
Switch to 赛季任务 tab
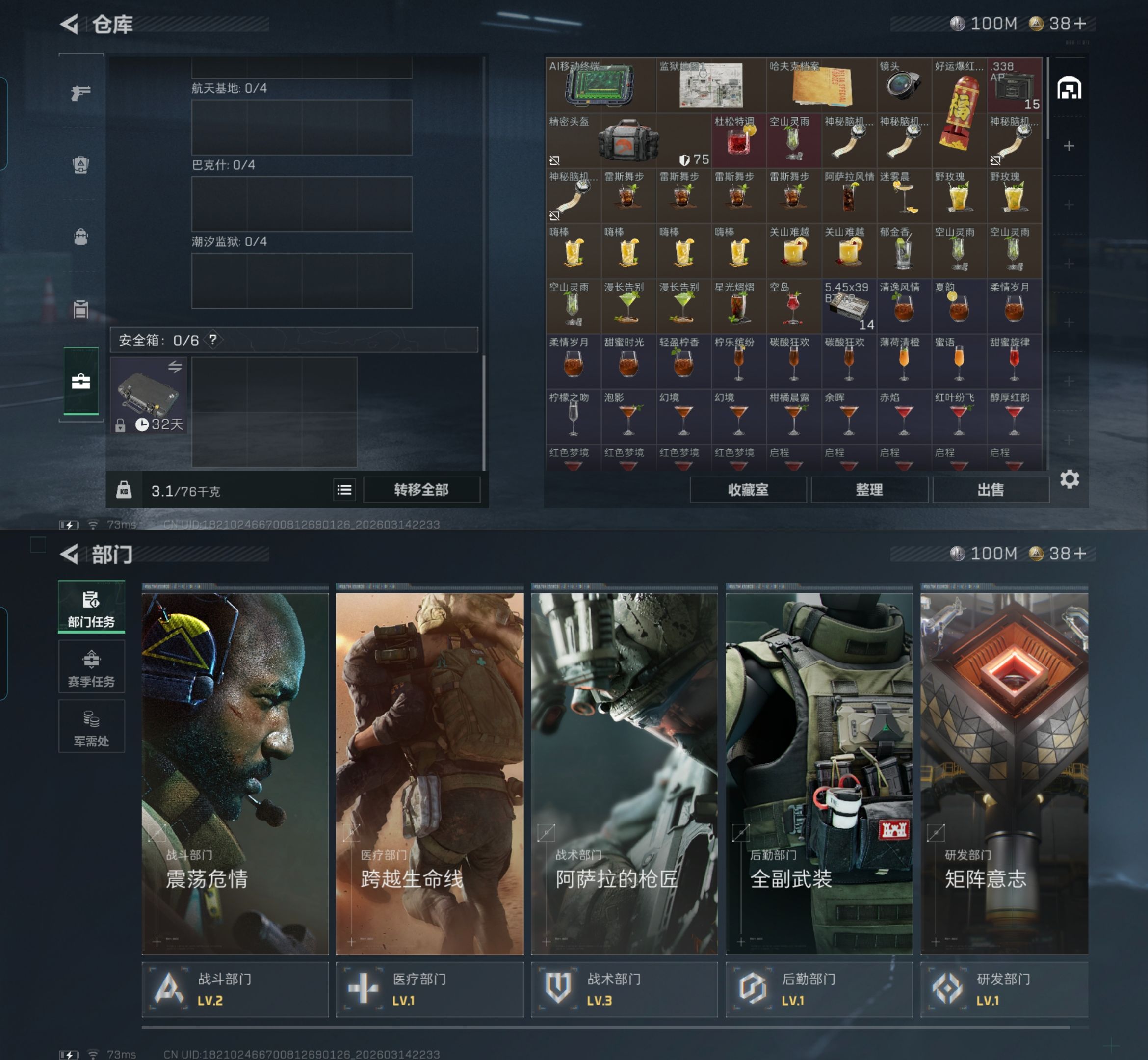(91, 667)
